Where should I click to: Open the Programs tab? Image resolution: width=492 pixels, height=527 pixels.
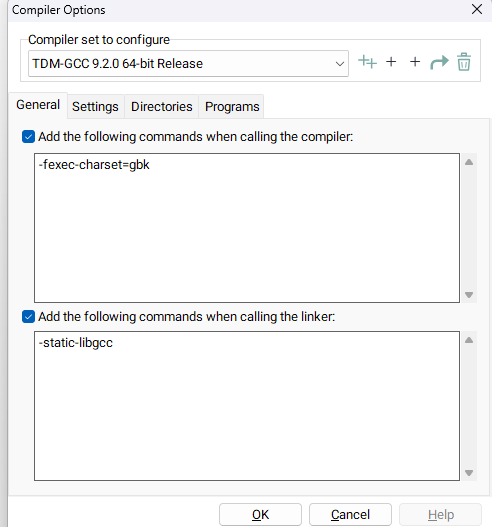232,107
